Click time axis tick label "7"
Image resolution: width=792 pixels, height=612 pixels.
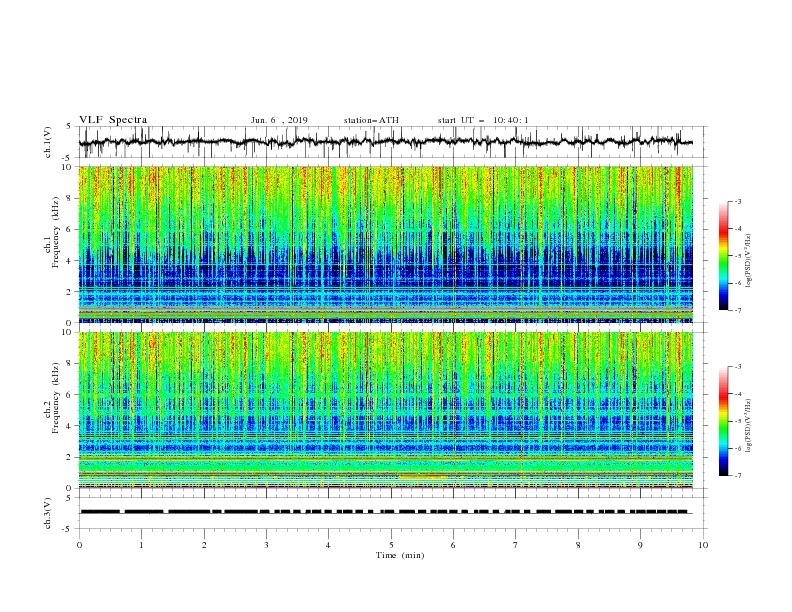(x=515, y=545)
